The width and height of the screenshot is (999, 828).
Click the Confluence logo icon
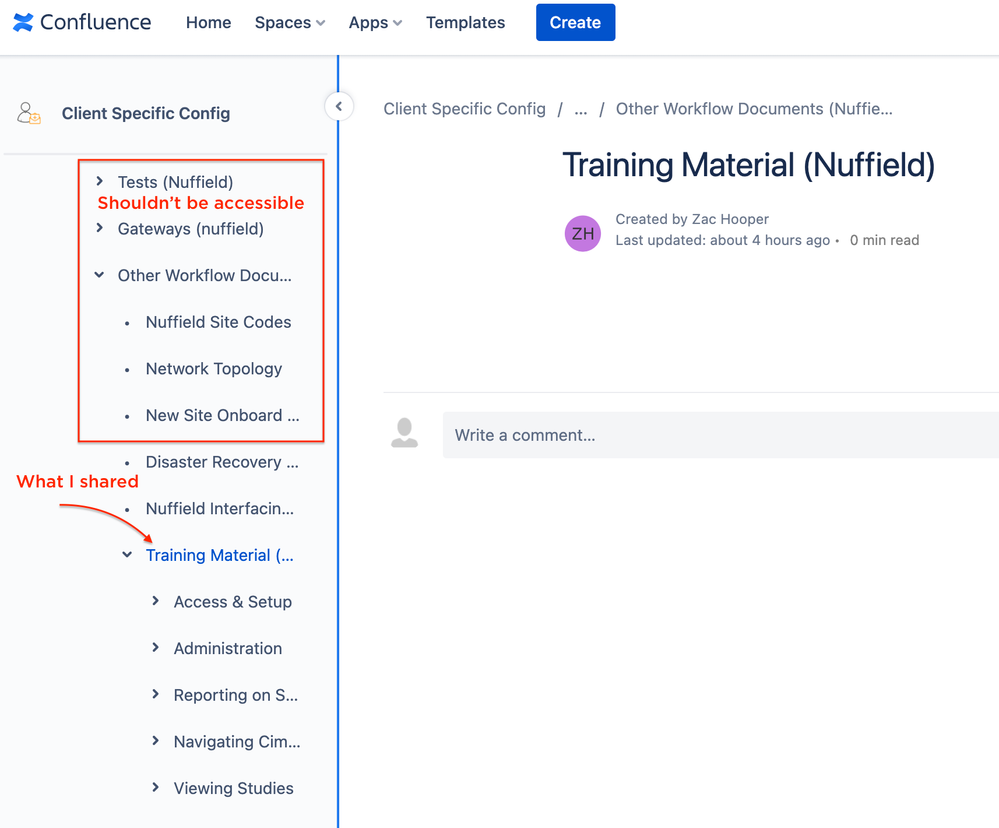tap(23, 22)
